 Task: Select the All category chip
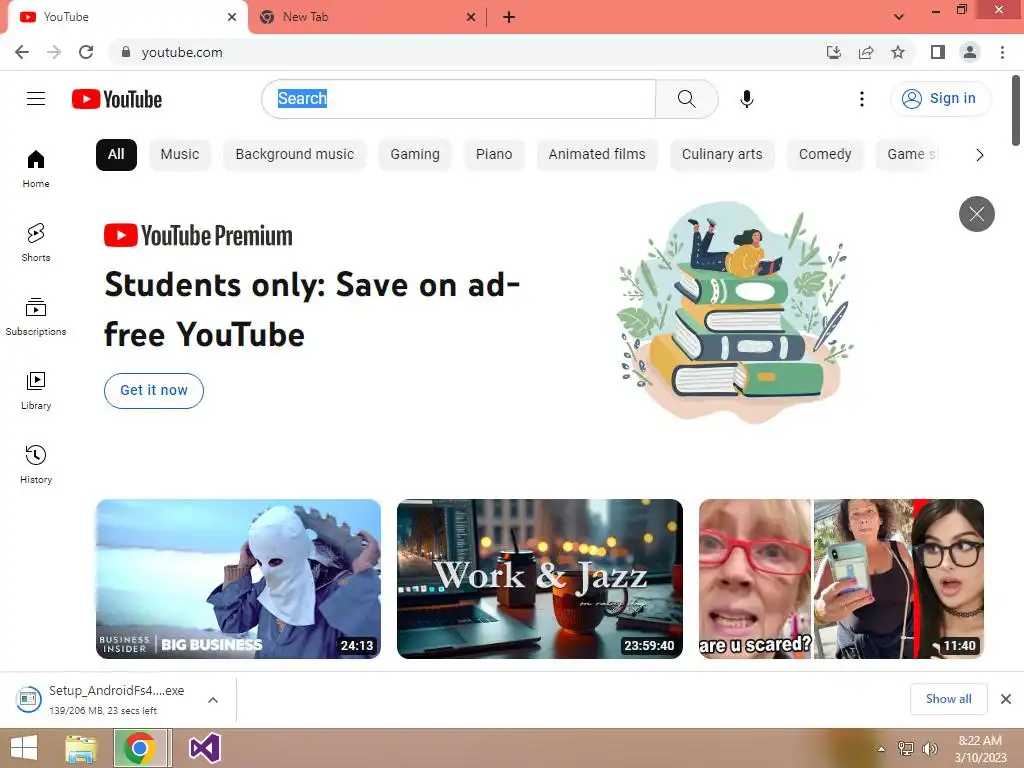(x=116, y=155)
